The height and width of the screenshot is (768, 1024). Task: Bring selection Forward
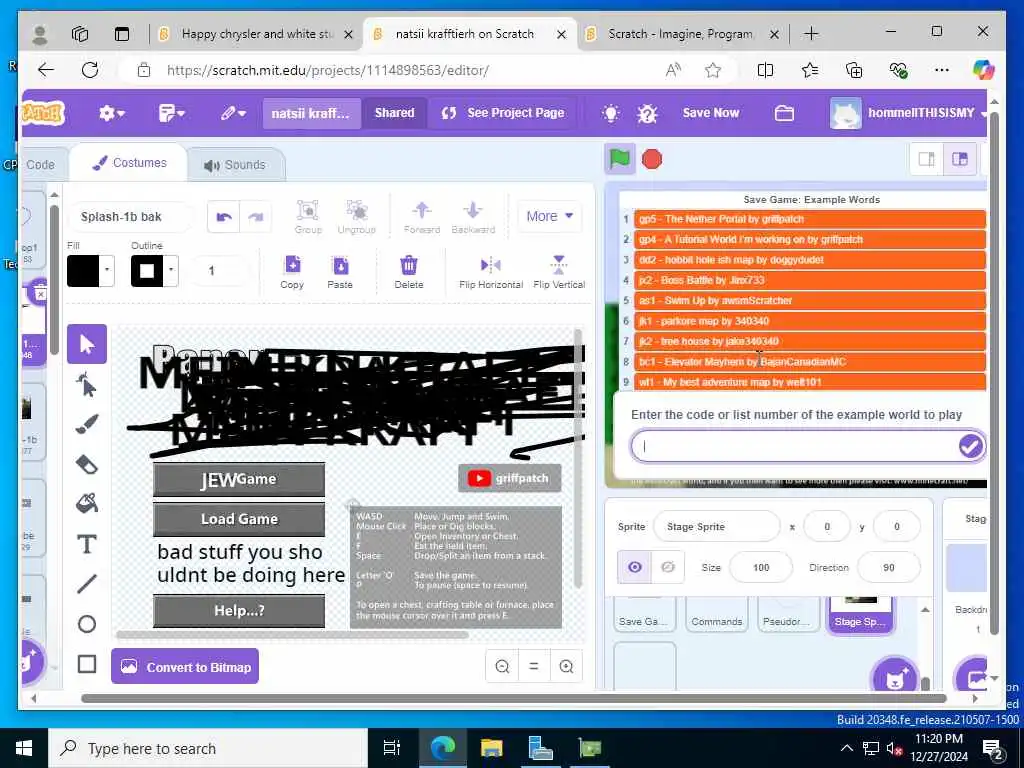[x=422, y=217]
